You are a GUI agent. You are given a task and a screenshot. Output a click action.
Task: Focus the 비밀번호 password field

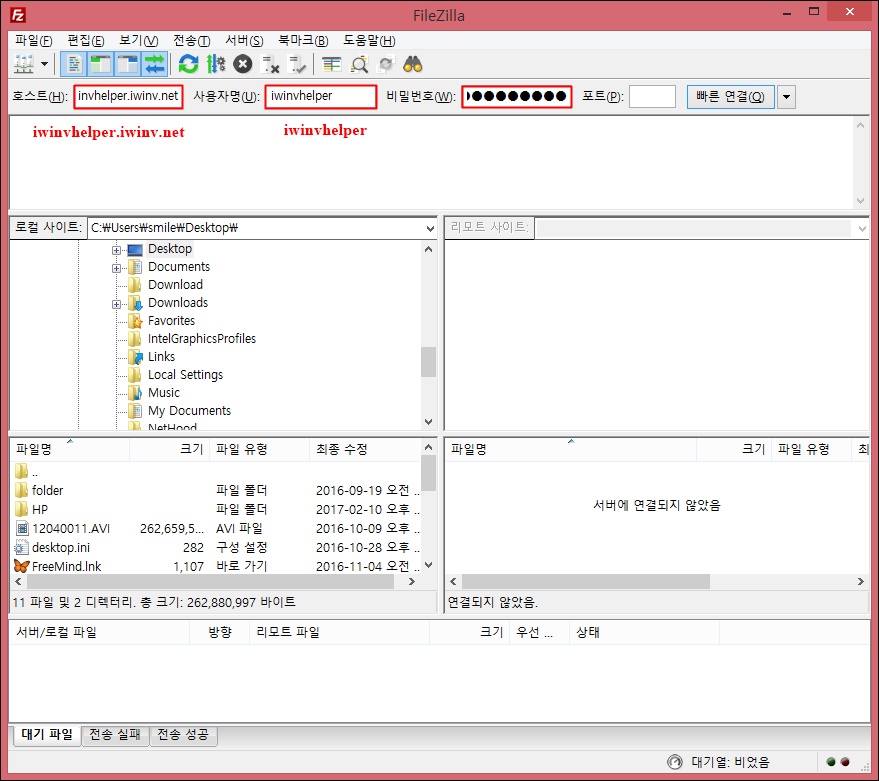(516, 96)
